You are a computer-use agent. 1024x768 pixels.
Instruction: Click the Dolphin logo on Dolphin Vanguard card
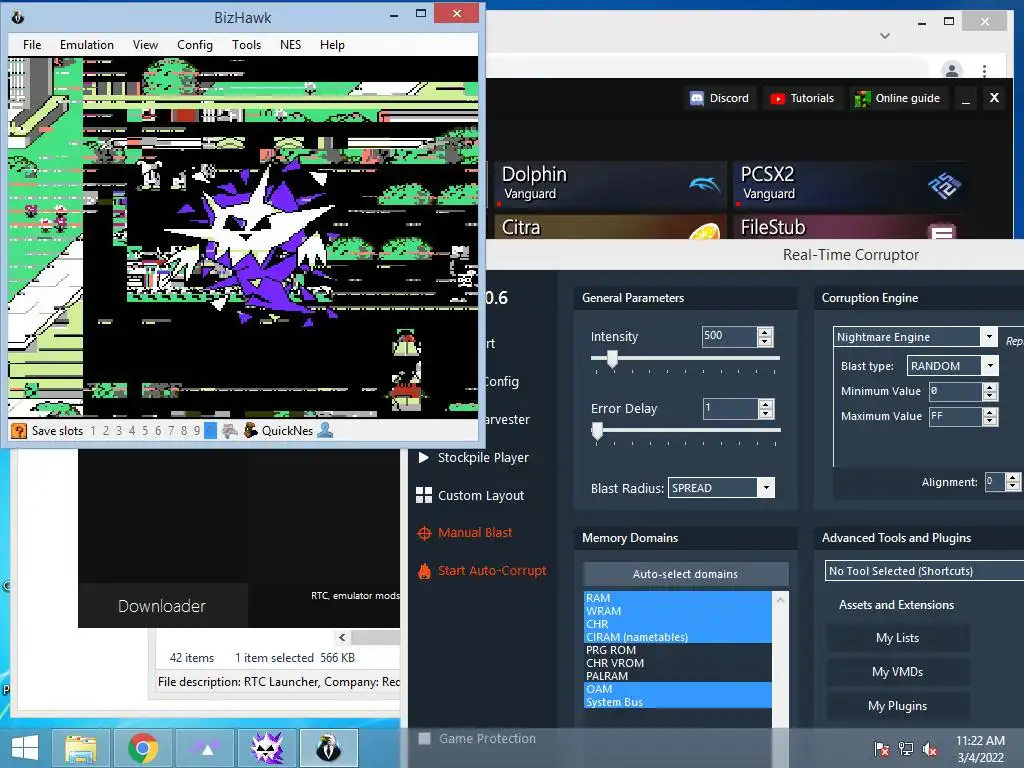pyautogui.click(x=705, y=185)
